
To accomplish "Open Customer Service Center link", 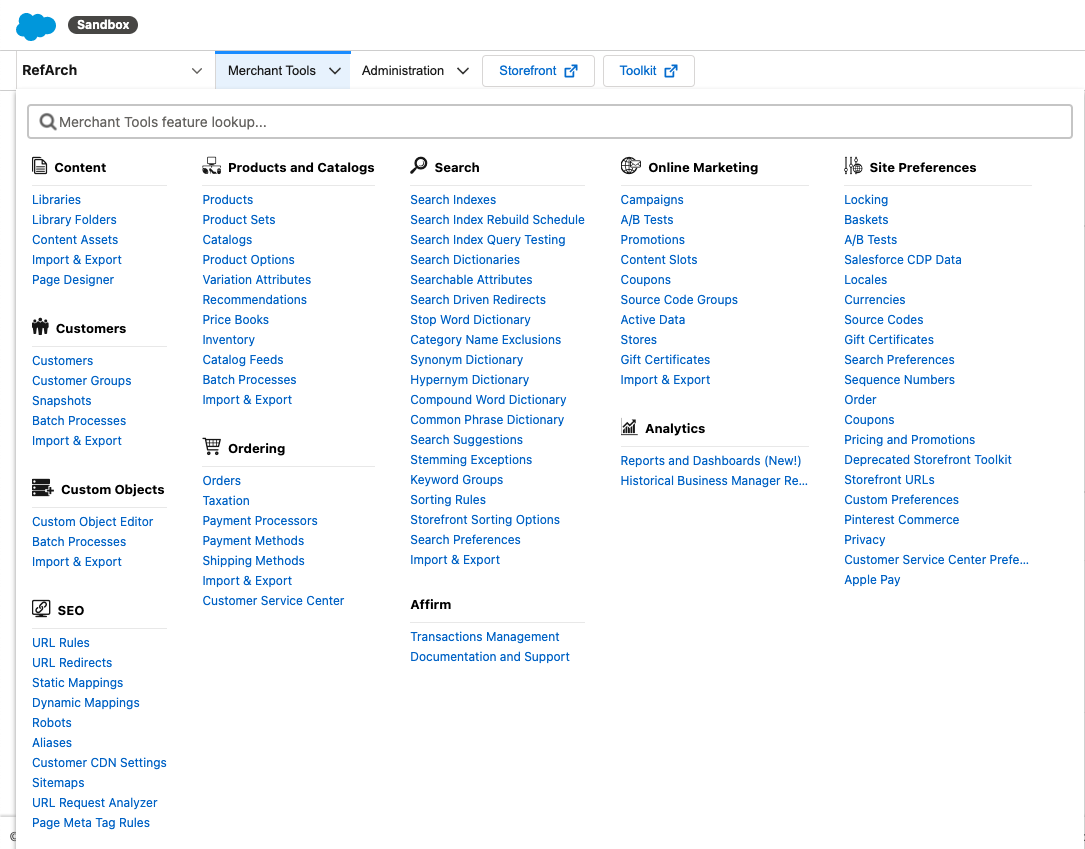I will (x=273, y=601).
